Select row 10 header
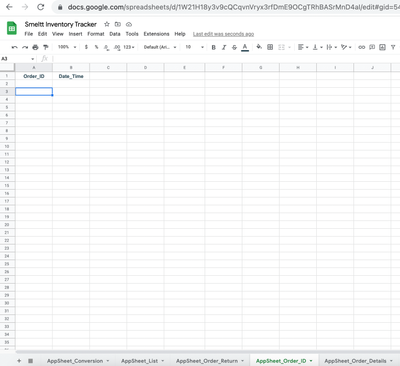 7,146
